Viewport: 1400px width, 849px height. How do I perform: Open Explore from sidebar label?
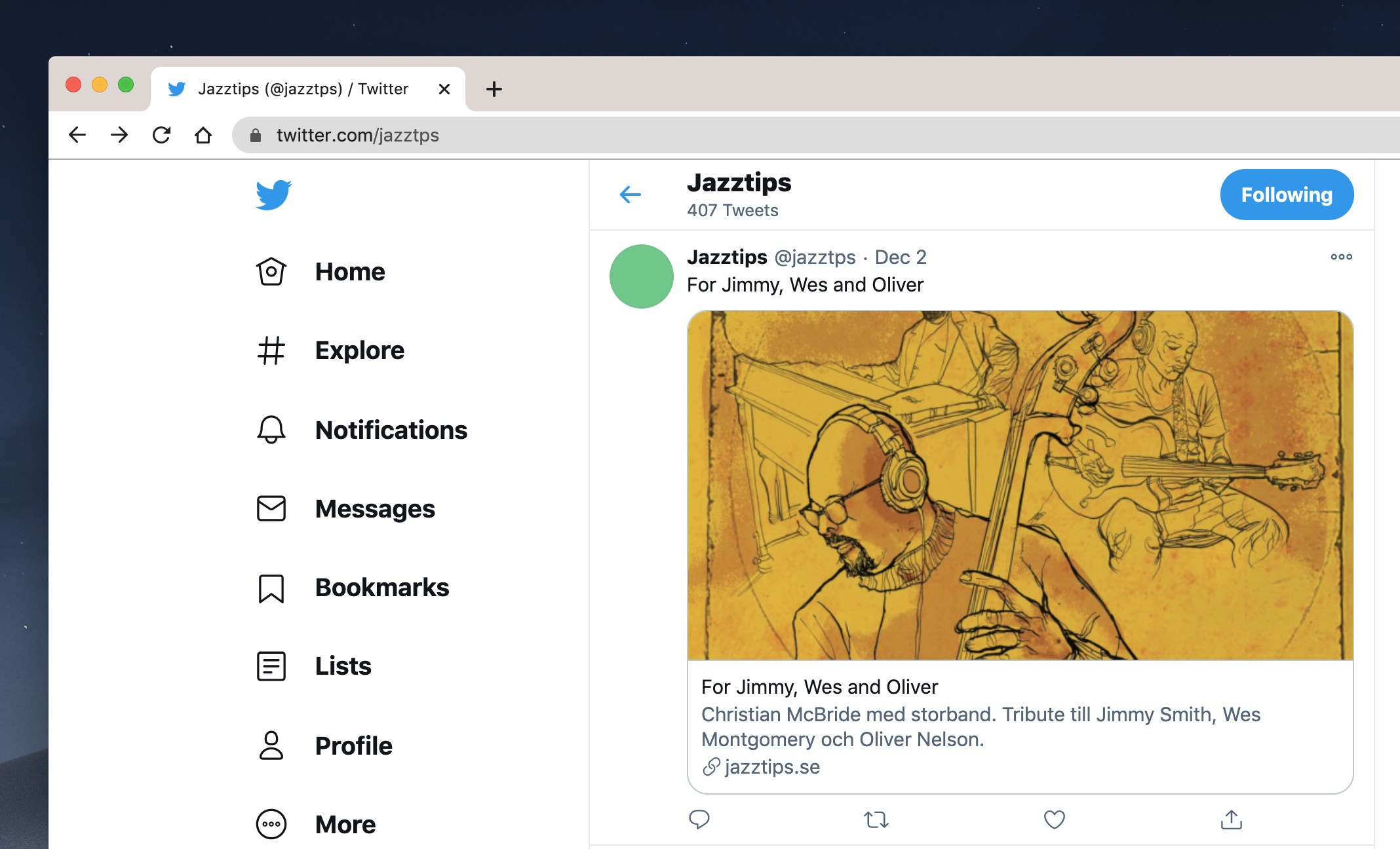coord(360,350)
